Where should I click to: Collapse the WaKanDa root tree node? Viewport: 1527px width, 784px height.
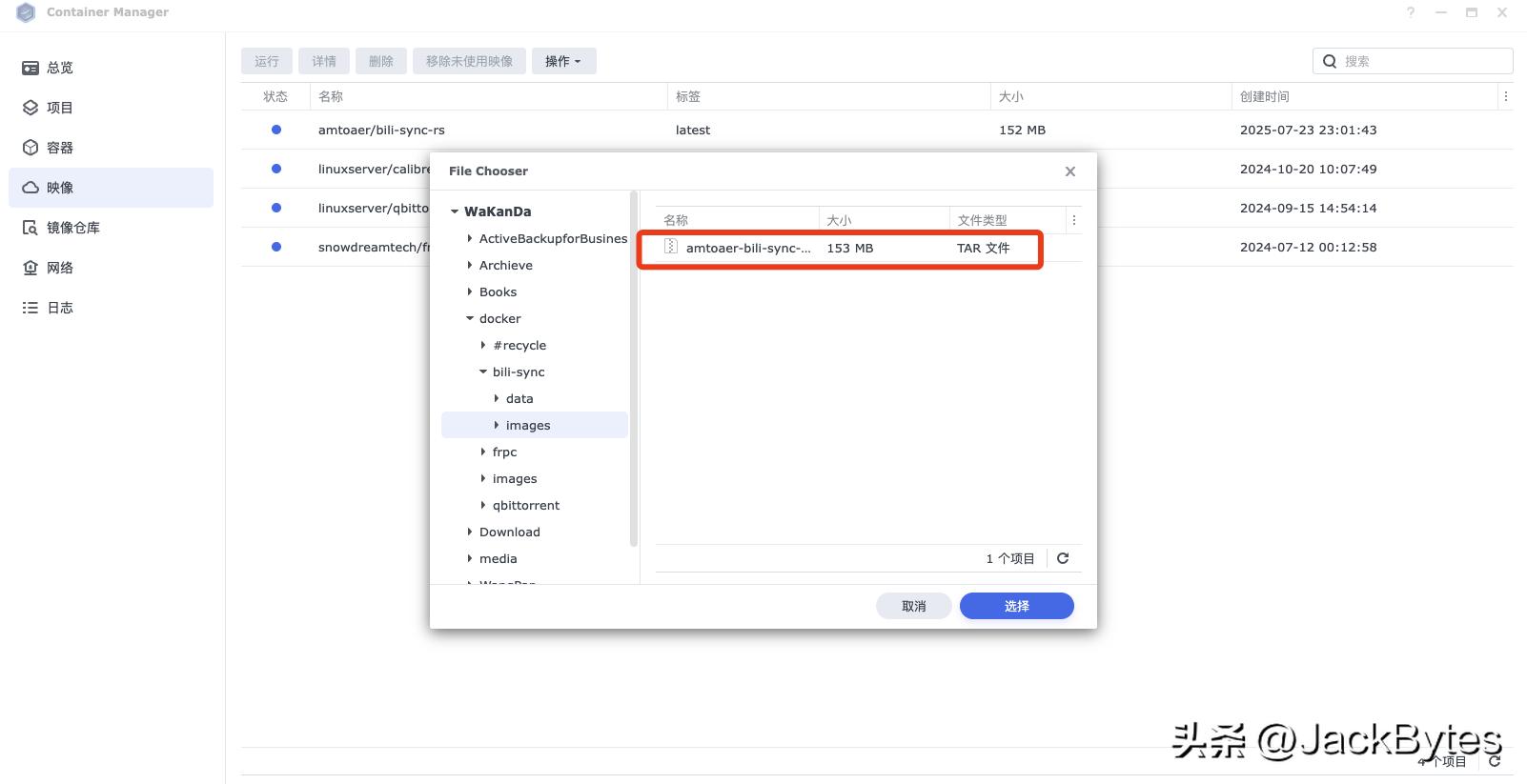(x=455, y=211)
